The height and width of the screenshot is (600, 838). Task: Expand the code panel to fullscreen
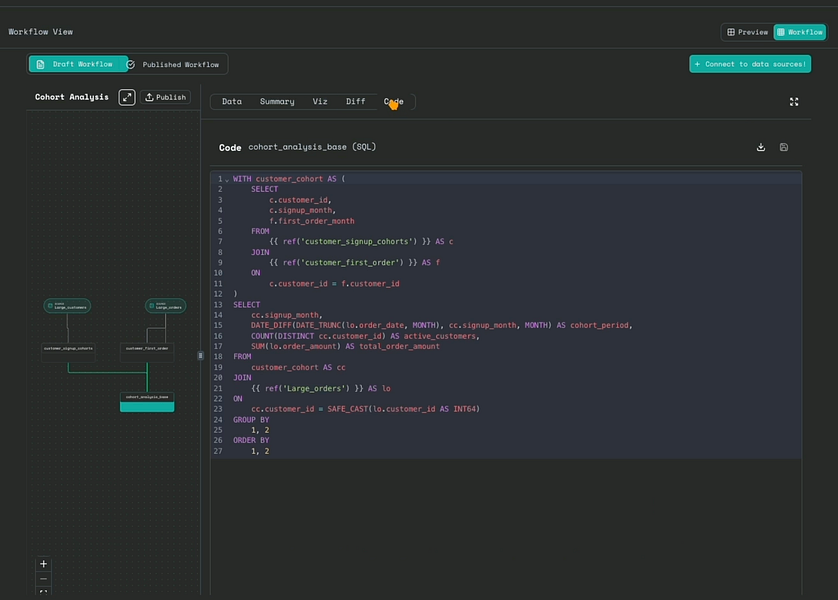click(794, 102)
